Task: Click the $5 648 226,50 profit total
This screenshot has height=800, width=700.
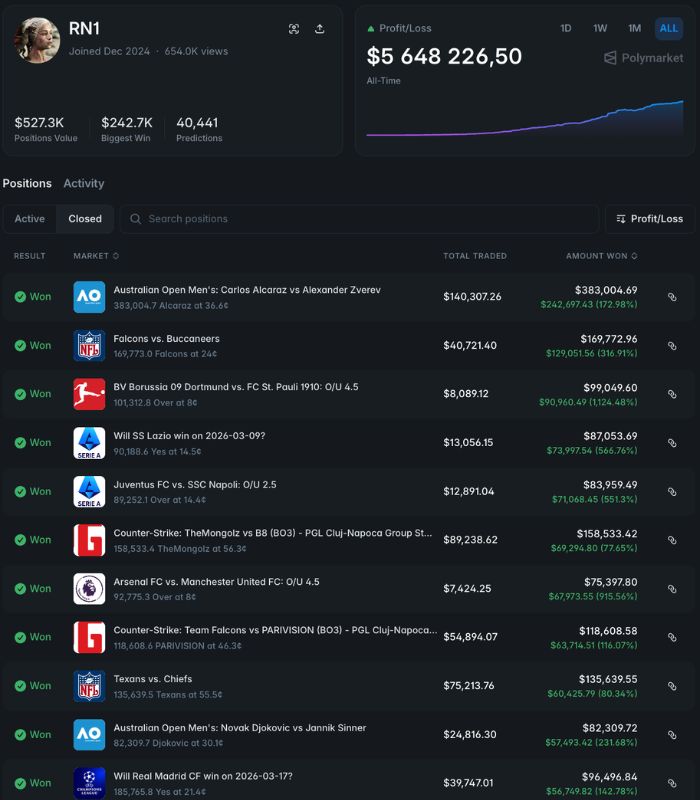Action: coord(444,56)
